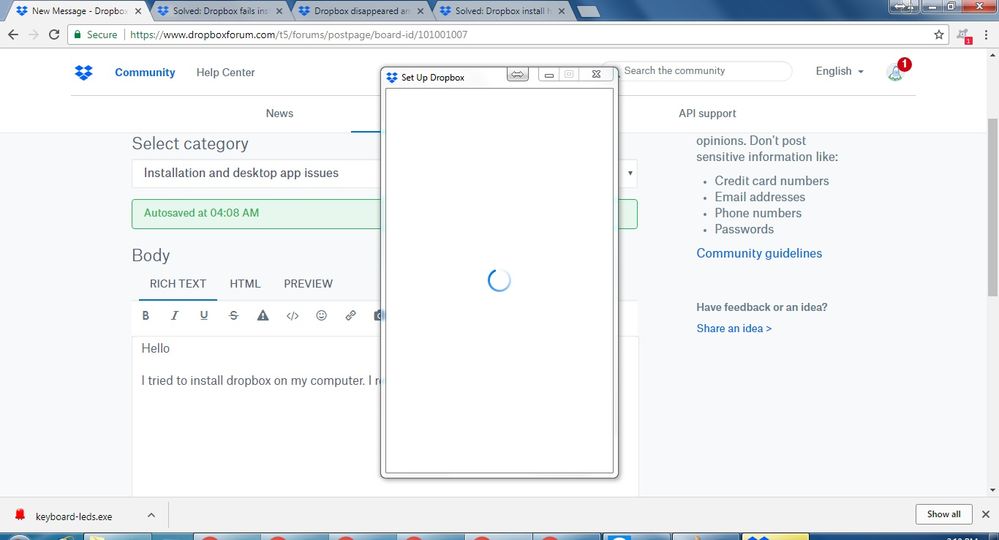Apply italic formatting in editor
This screenshot has height=540, width=999.
click(175, 316)
